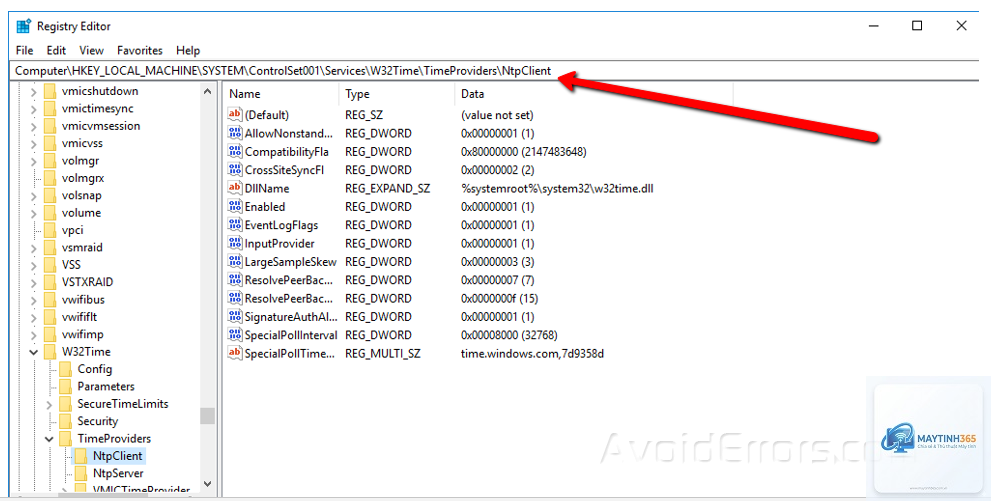Open the Edit menu
The height and width of the screenshot is (501, 991).
coord(56,51)
